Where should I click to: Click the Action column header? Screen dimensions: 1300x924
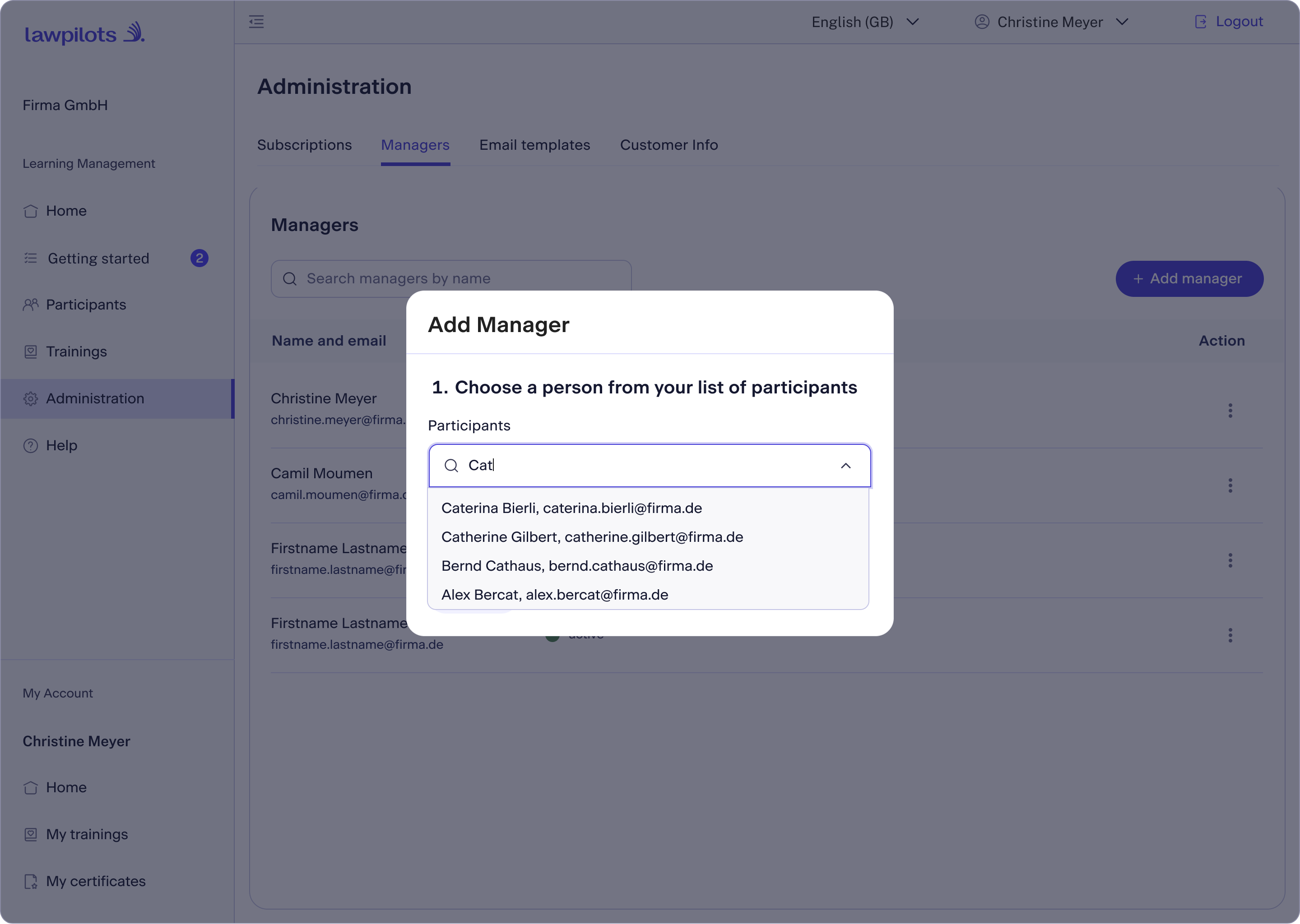(1222, 341)
